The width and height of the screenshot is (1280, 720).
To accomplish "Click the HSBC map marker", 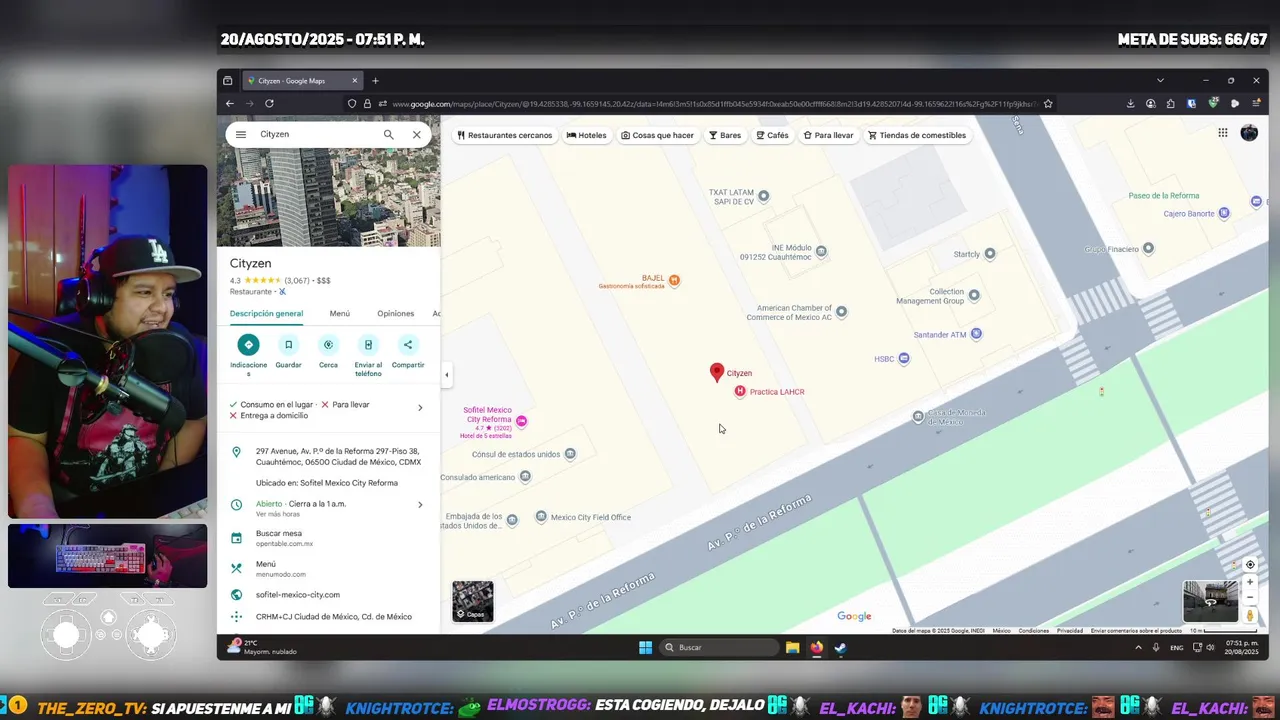I will tap(904, 358).
